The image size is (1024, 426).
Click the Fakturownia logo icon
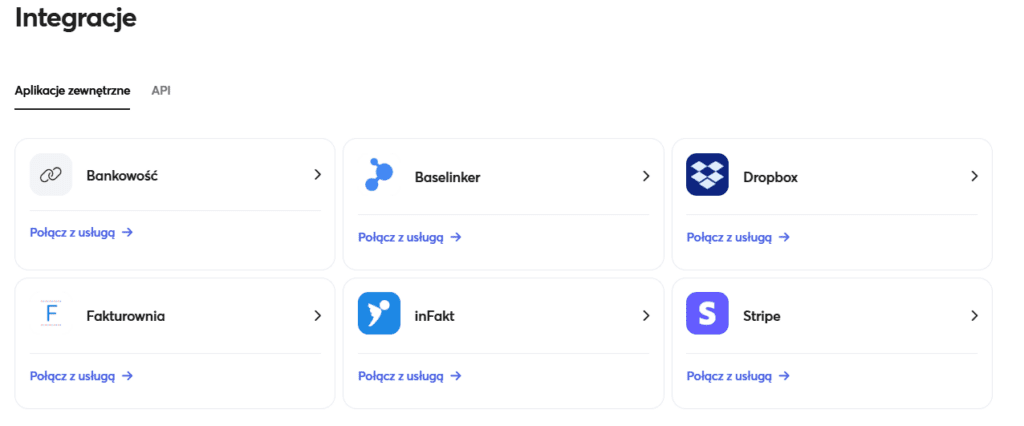point(51,314)
